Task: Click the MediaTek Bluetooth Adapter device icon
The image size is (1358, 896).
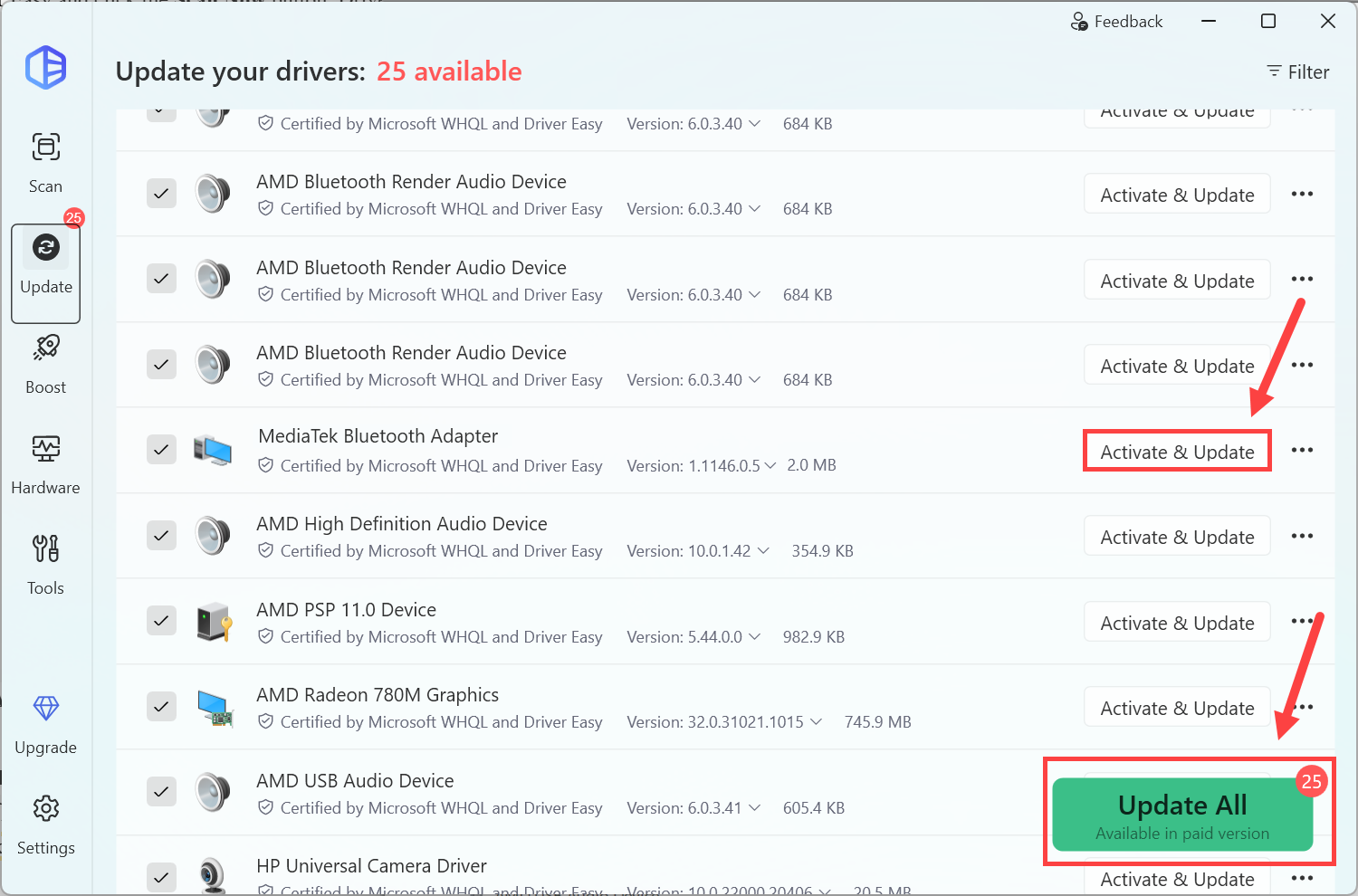Action: click(213, 450)
